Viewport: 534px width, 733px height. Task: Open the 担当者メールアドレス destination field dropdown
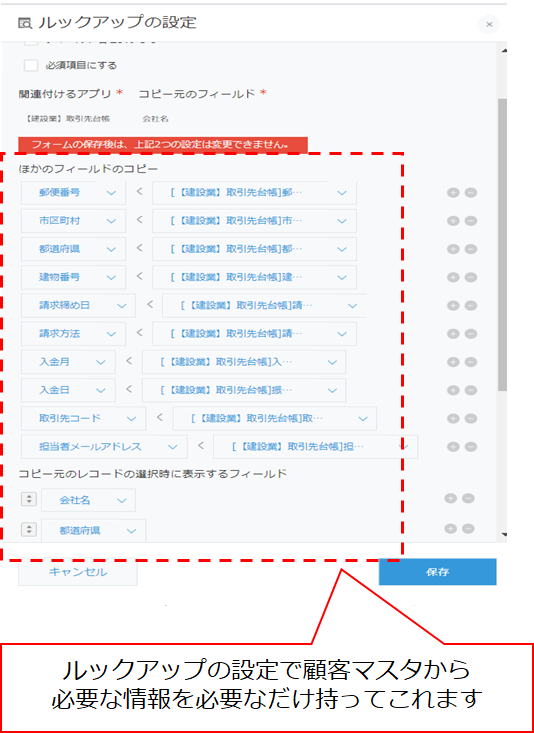coord(104,446)
